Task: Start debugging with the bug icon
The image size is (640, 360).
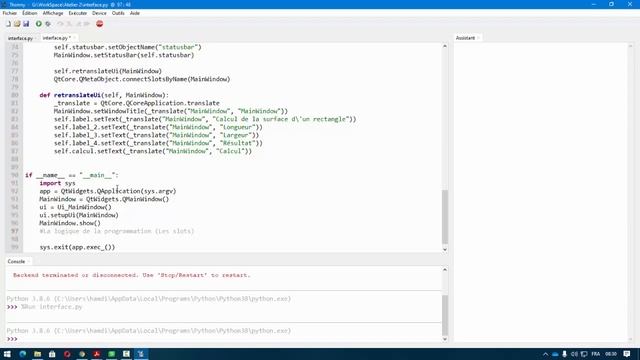Action: pos(48,24)
